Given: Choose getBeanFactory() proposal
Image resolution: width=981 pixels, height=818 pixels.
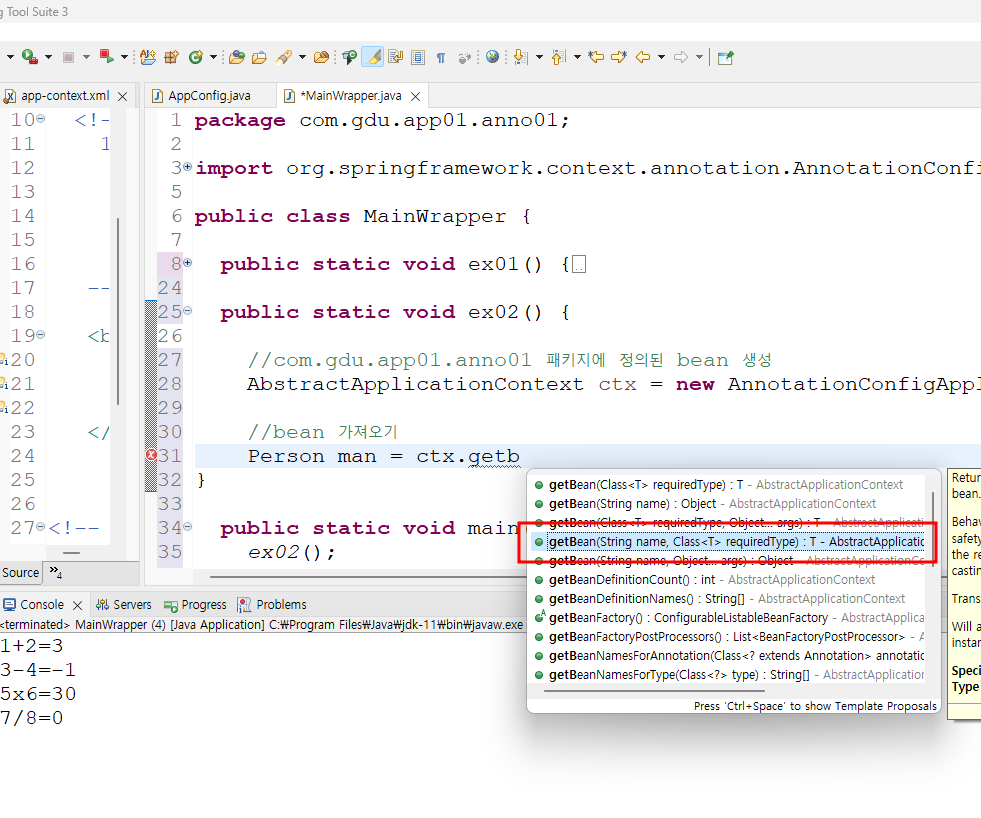Looking at the screenshot, I should tap(729, 618).
